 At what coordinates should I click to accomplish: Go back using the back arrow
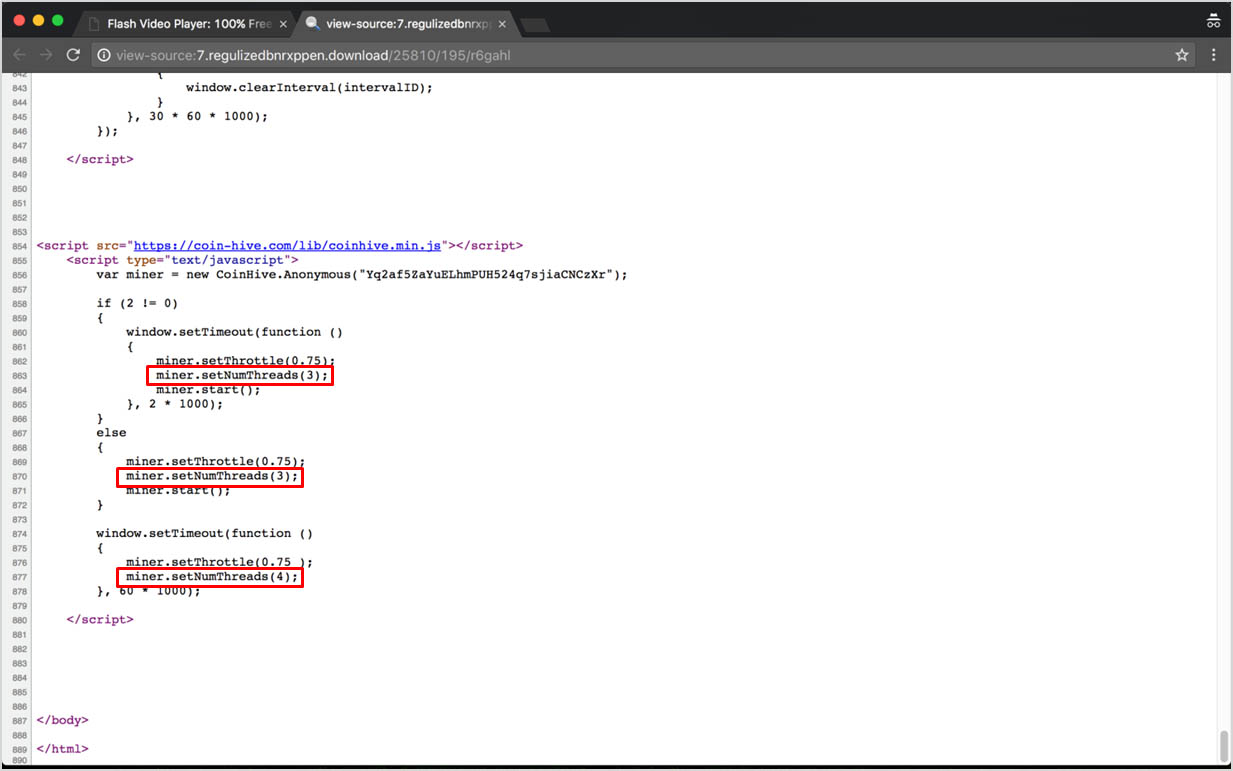point(19,55)
